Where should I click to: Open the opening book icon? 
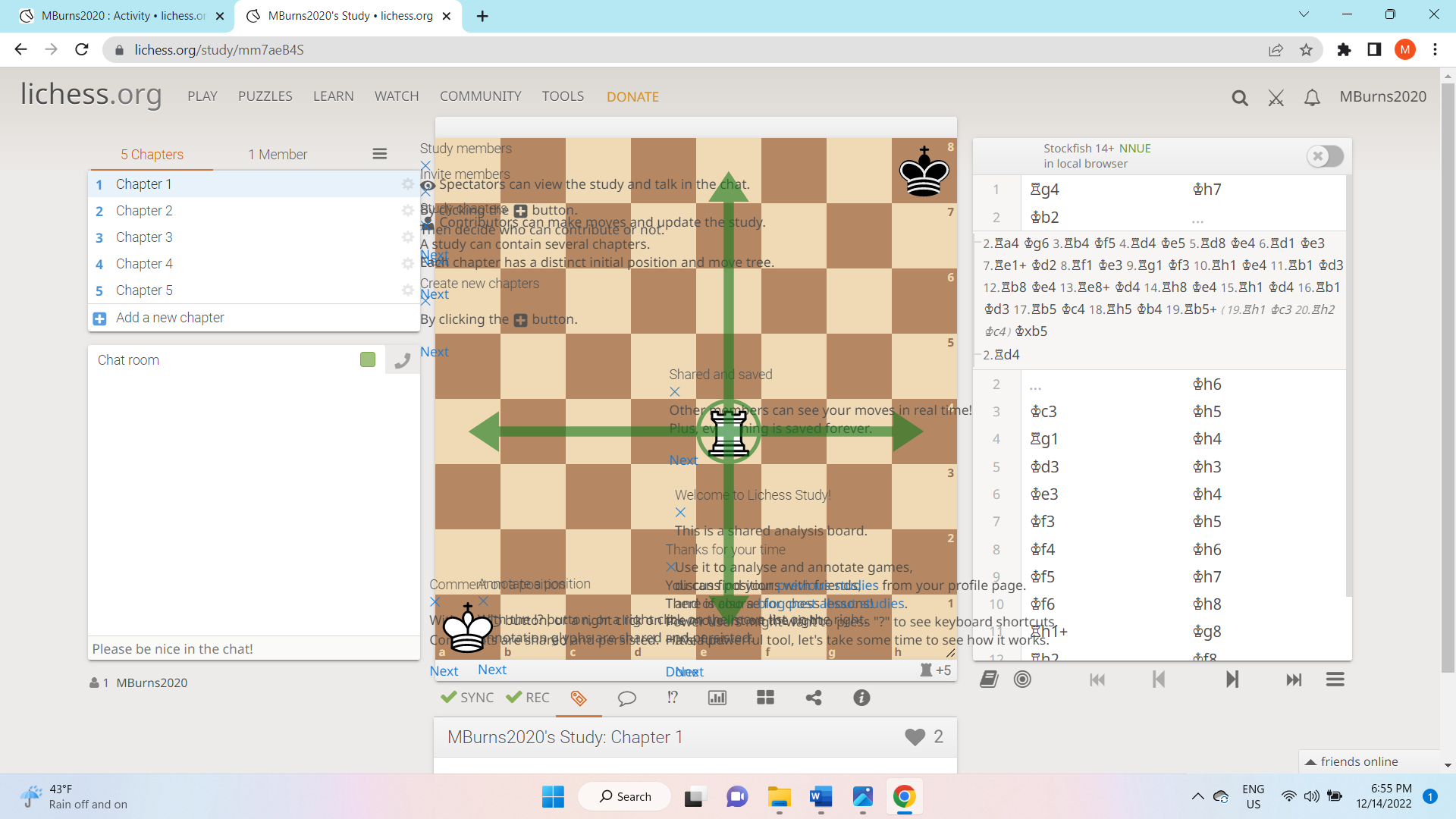(x=988, y=679)
